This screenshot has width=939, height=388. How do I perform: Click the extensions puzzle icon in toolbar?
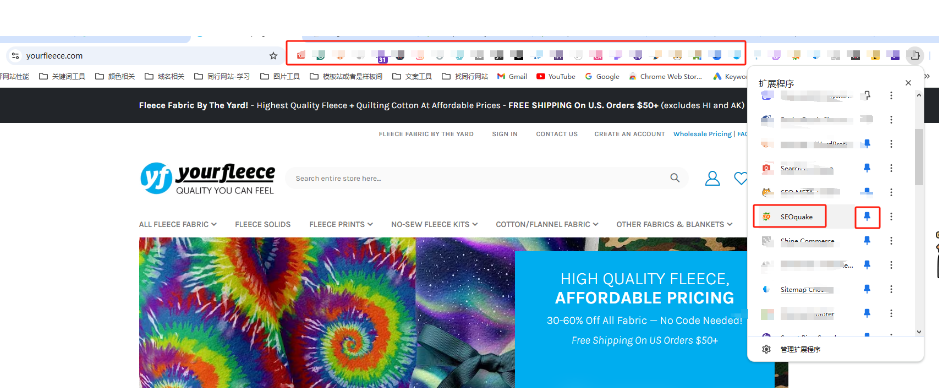click(x=914, y=56)
